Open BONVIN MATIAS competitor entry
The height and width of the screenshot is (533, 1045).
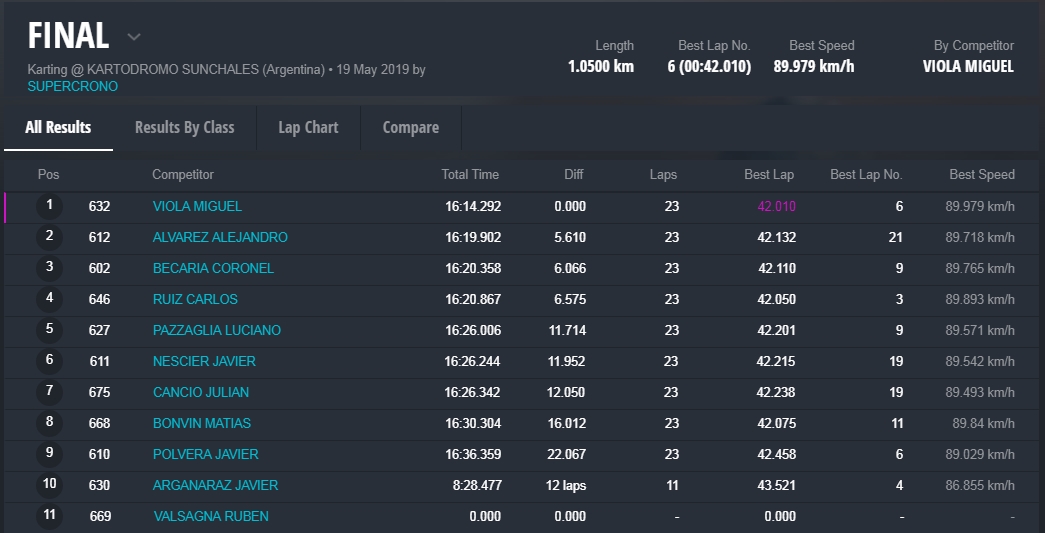coord(202,424)
